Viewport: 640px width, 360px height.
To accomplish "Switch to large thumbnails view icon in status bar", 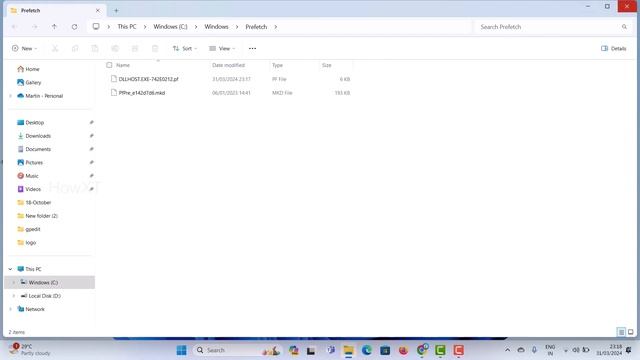I will tap(631, 332).
